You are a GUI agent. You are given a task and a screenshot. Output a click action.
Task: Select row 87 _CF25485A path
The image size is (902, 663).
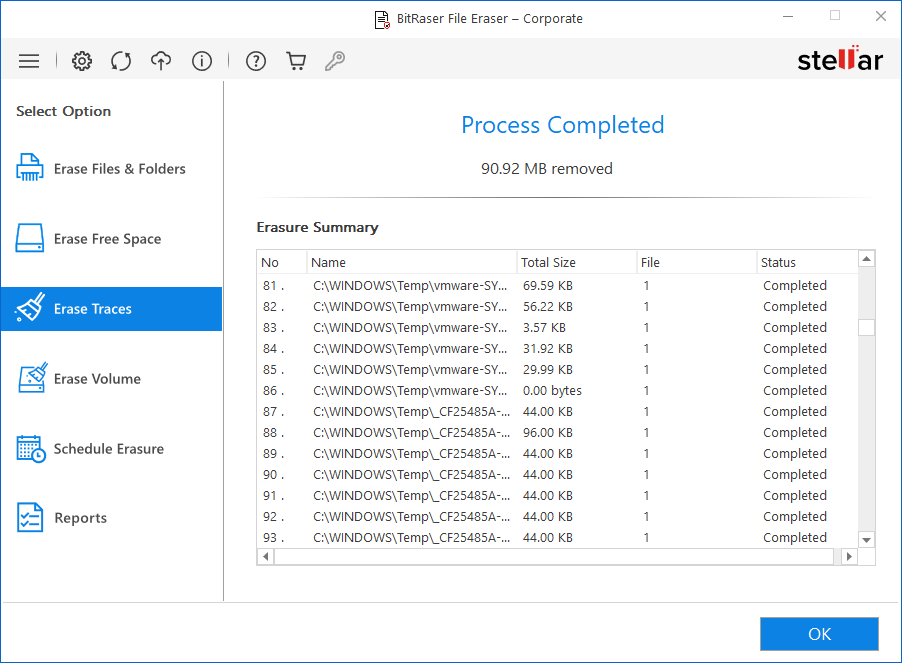coord(411,412)
